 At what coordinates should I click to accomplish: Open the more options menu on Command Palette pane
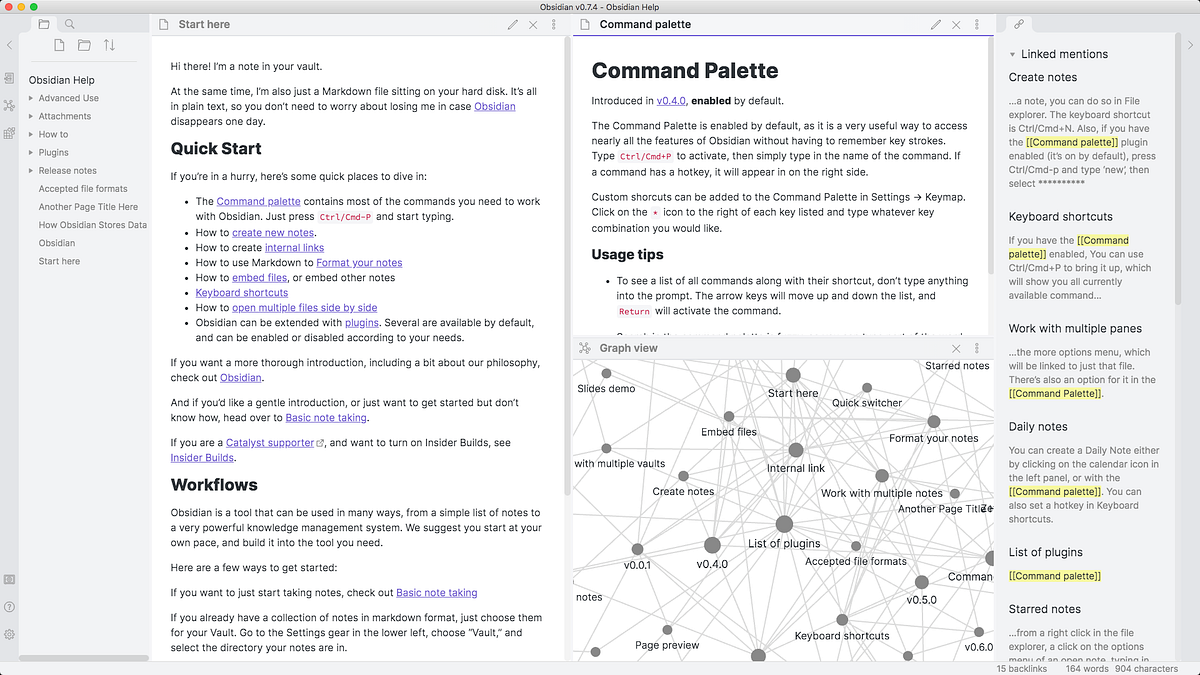(x=976, y=24)
